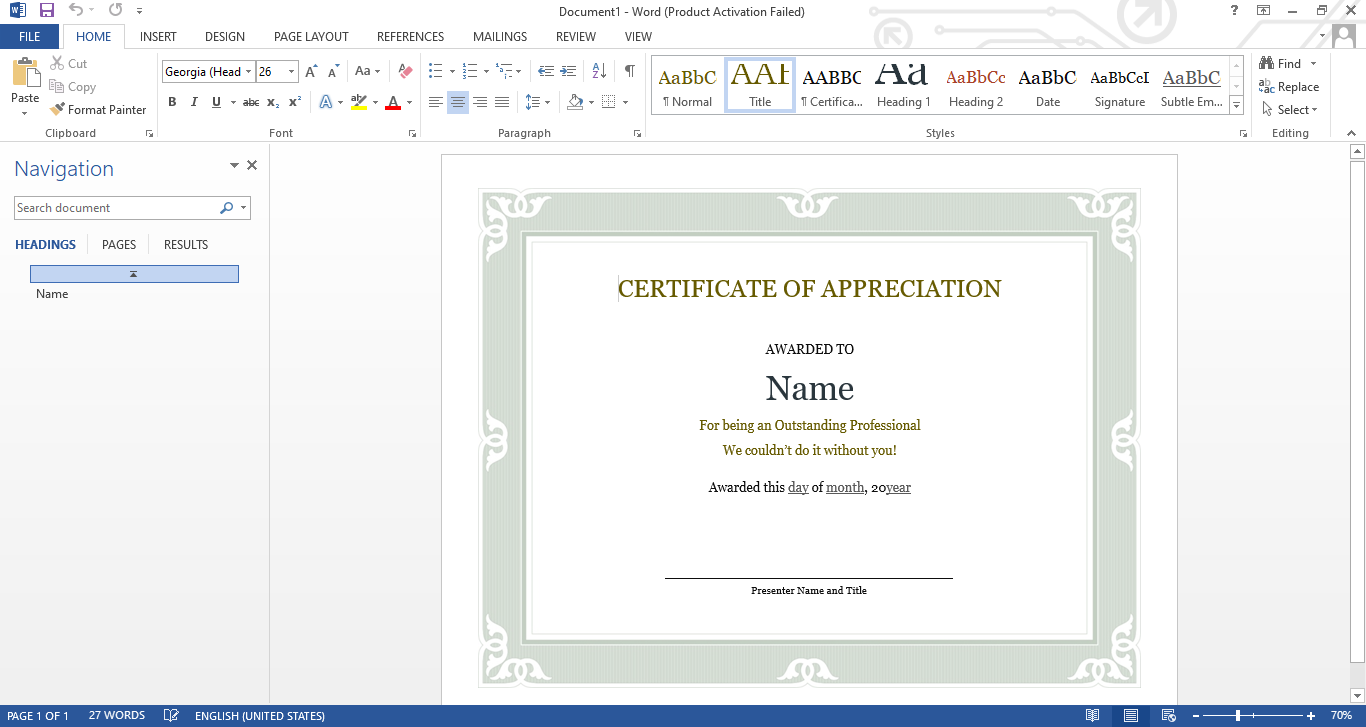The height and width of the screenshot is (727, 1366).
Task: Open the Clear All Formatting icon
Action: tap(404, 71)
